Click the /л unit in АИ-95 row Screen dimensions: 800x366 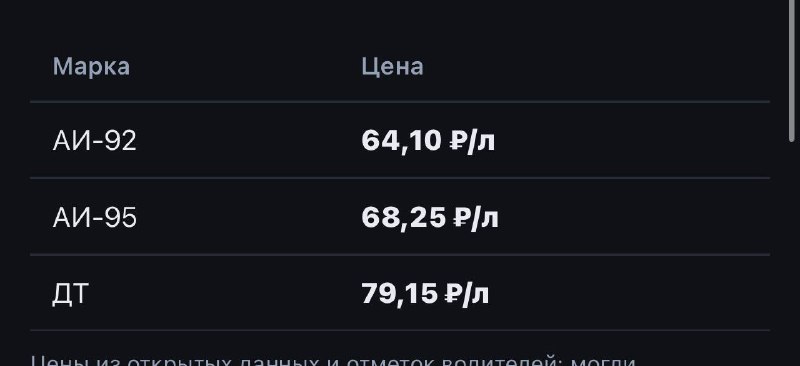(484, 218)
